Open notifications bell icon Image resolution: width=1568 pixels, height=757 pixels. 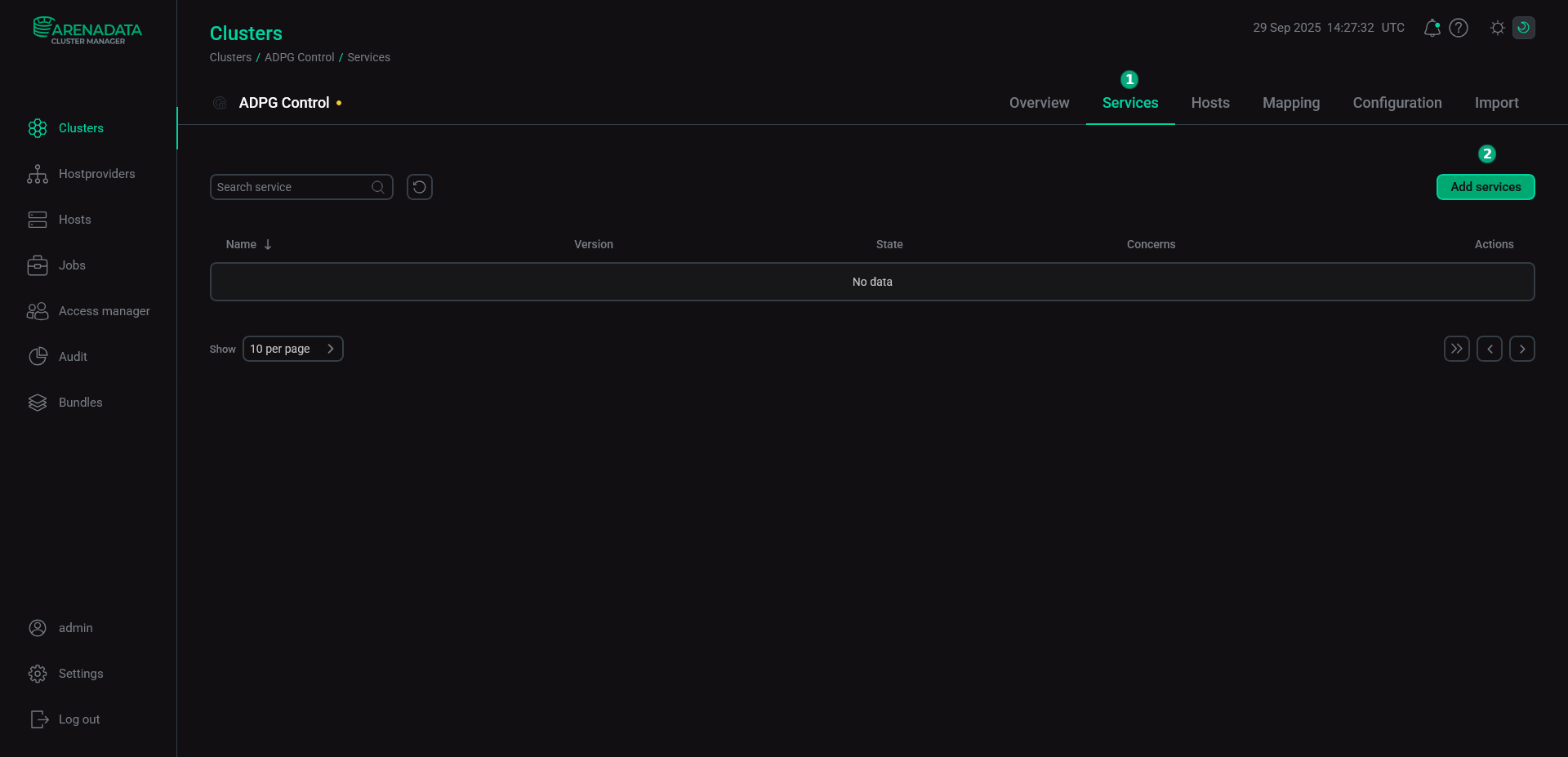1432,28
